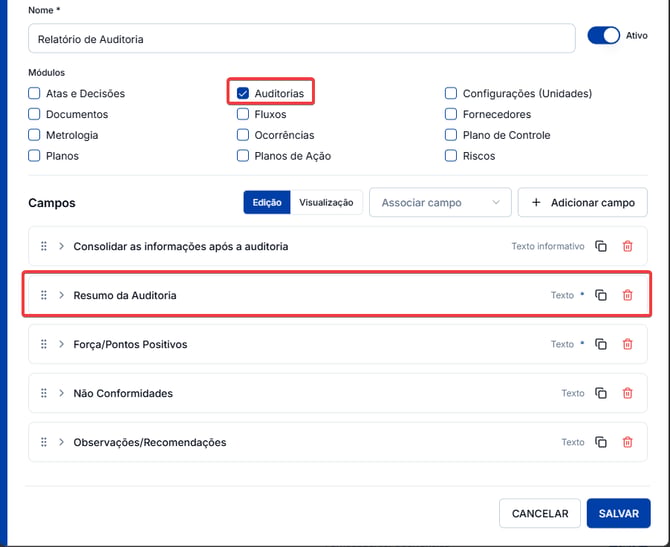Duplicate the Consolidar as informações field
This screenshot has width=670, height=547.
point(601,246)
